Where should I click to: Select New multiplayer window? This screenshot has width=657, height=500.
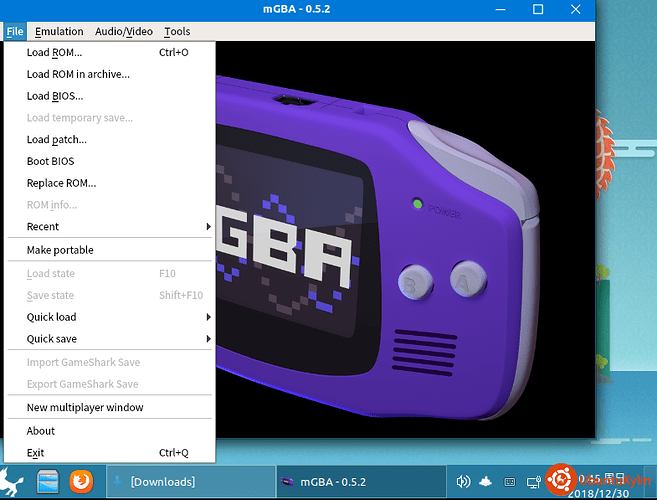coord(110,407)
